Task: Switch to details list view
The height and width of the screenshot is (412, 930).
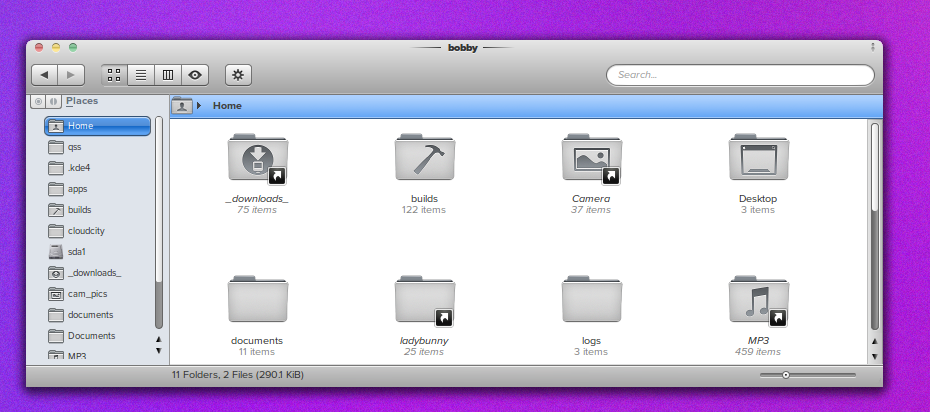Action: [x=141, y=75]
